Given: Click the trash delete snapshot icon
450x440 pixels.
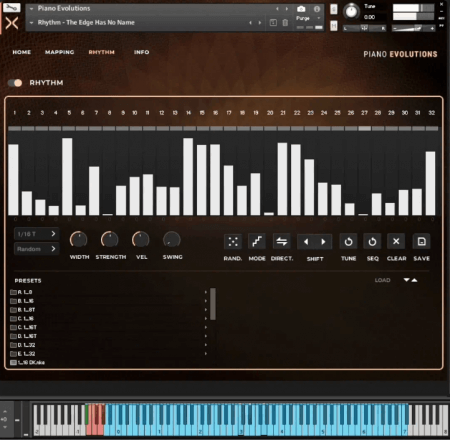Looking at the screenshot, I should coord(285,23).
